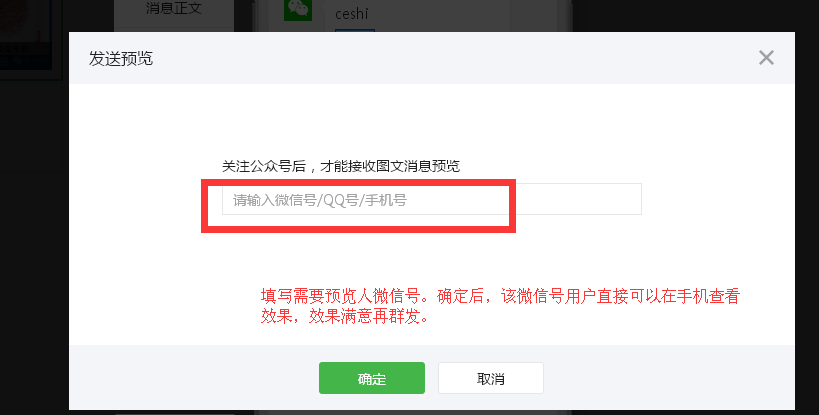The height and width of the screenshot is (415, 819).
Task: Click the dimmed thumbnail in the top-left corner
Action: [x=26, y=34]
